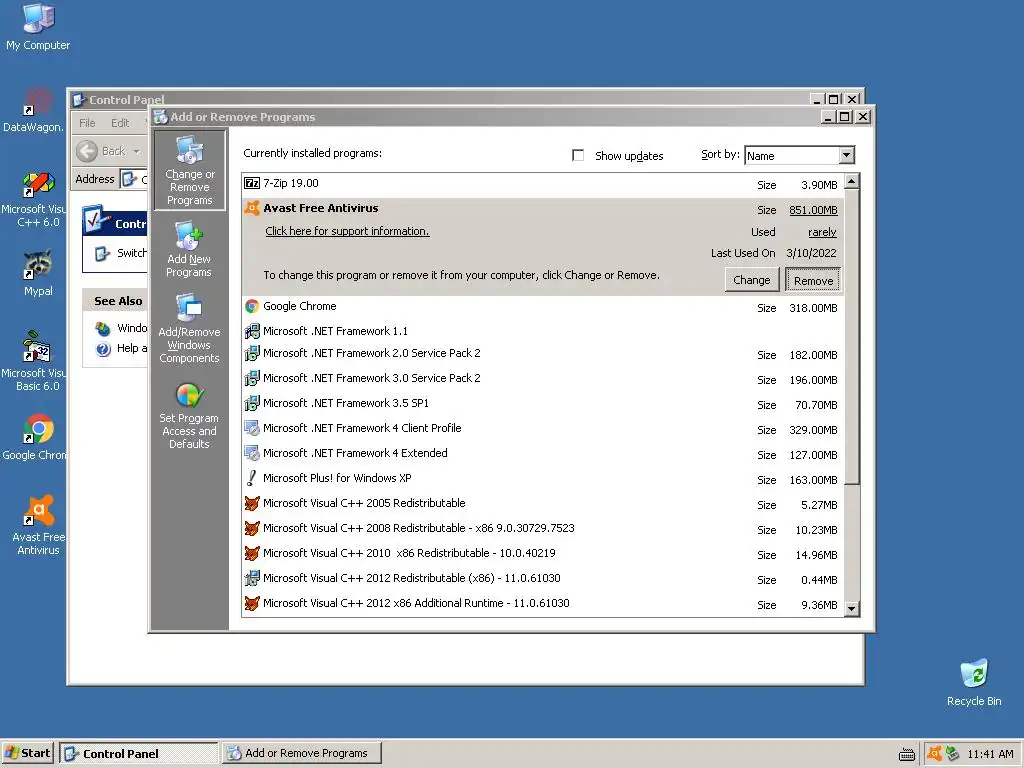Click Visual C++ 2005 Redistributable icon
Screen dimensions: 1024x768
coord(251,504)
